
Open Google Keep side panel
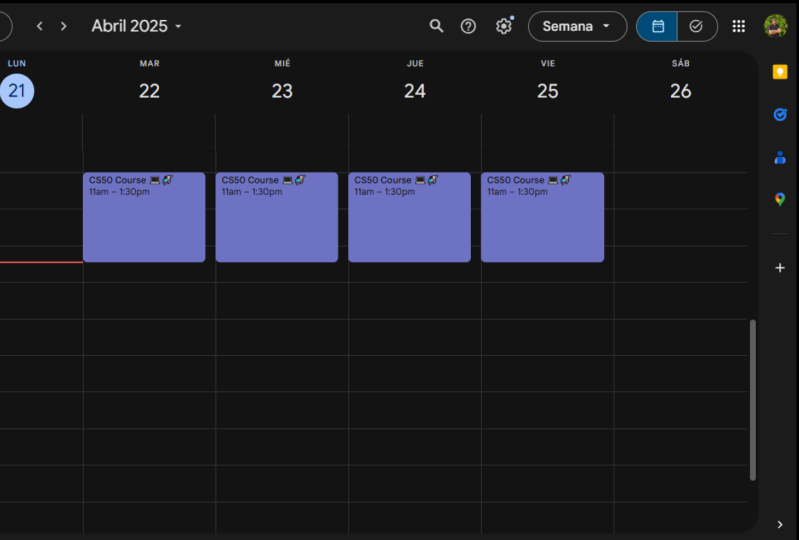click(x=780, y=72)
